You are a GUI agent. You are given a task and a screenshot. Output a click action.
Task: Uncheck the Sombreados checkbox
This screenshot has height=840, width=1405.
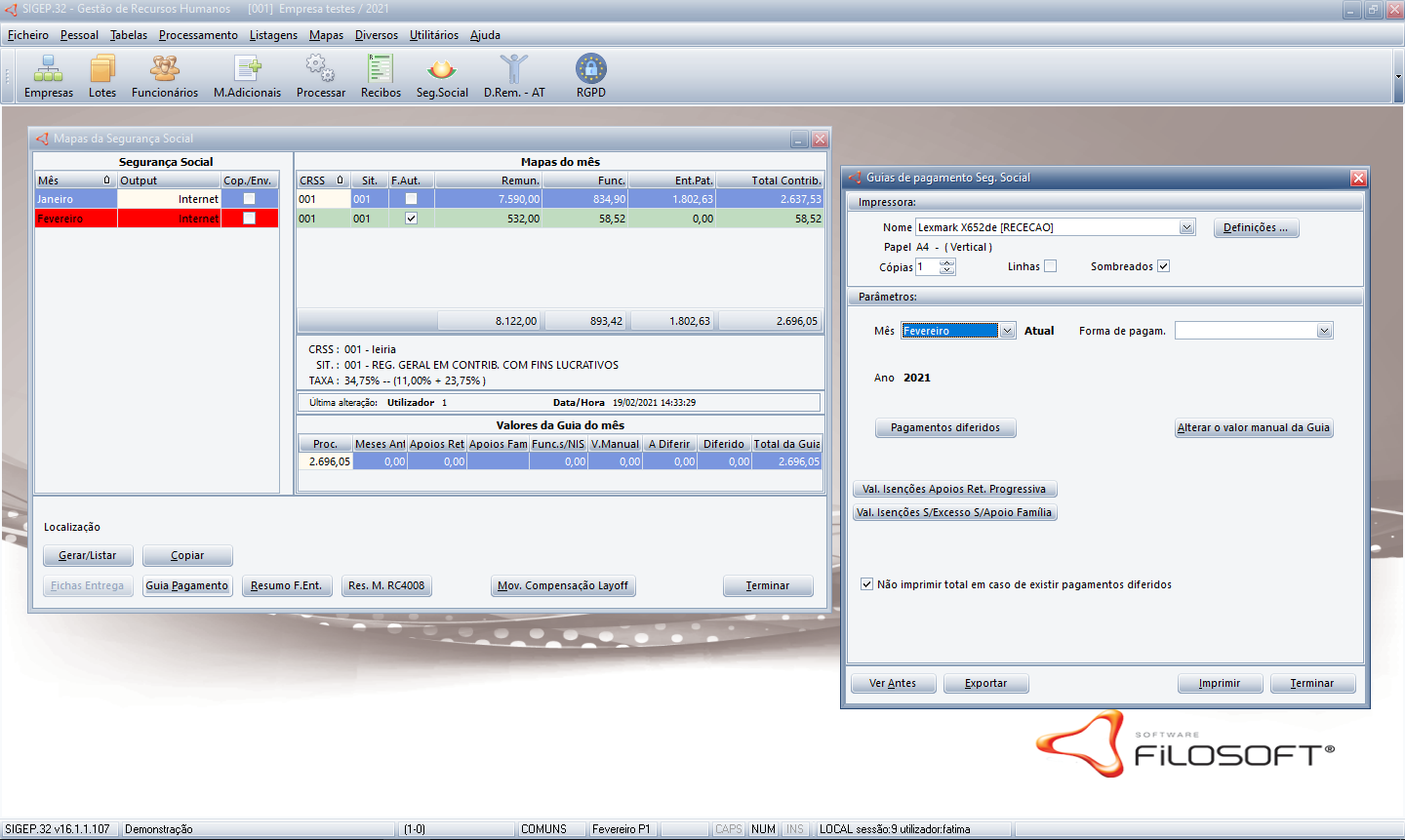coord(1163,266)
